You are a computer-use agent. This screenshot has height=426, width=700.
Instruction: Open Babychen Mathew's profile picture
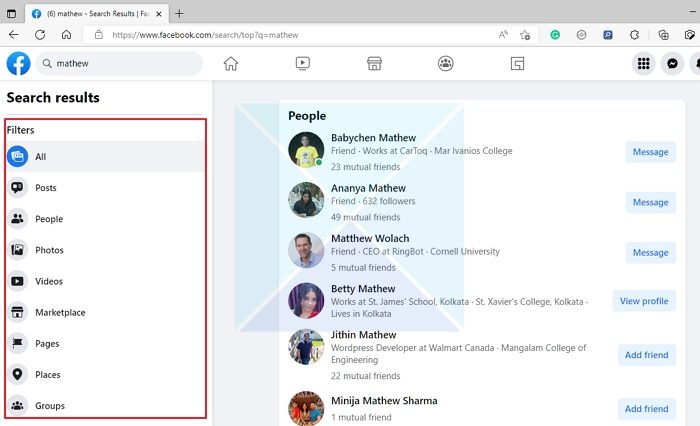tap(306, 150)
